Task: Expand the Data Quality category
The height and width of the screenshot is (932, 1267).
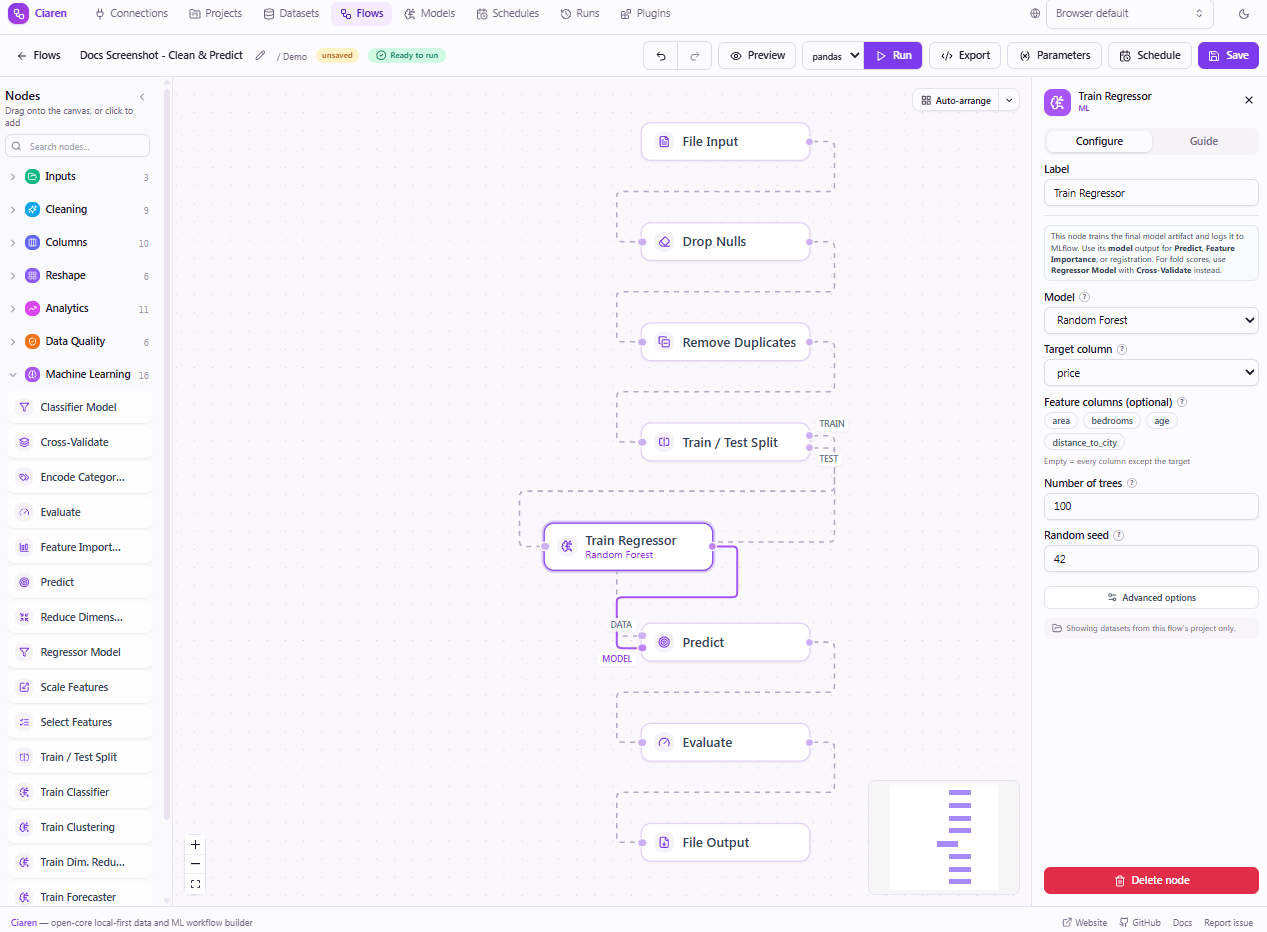Action: 80,342
